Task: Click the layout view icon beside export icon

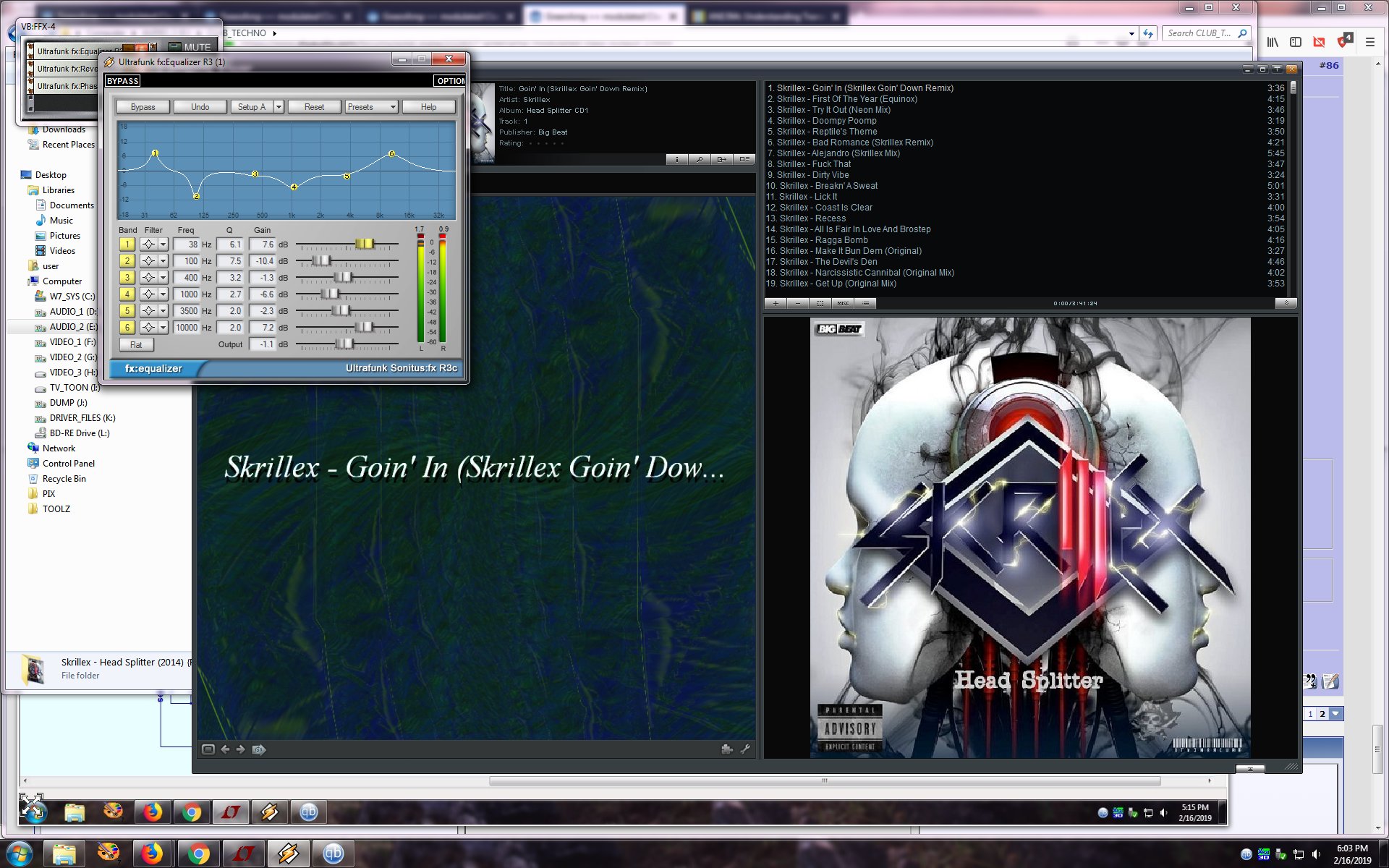Action: pos(744,159)
